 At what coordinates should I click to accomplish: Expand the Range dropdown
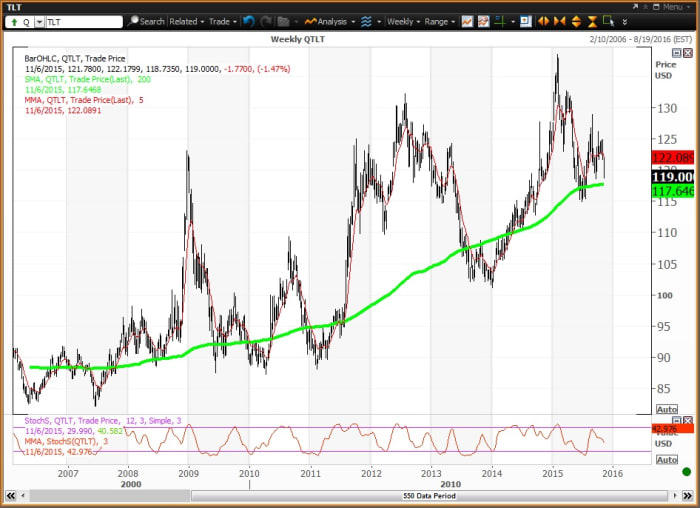[439, 20]
